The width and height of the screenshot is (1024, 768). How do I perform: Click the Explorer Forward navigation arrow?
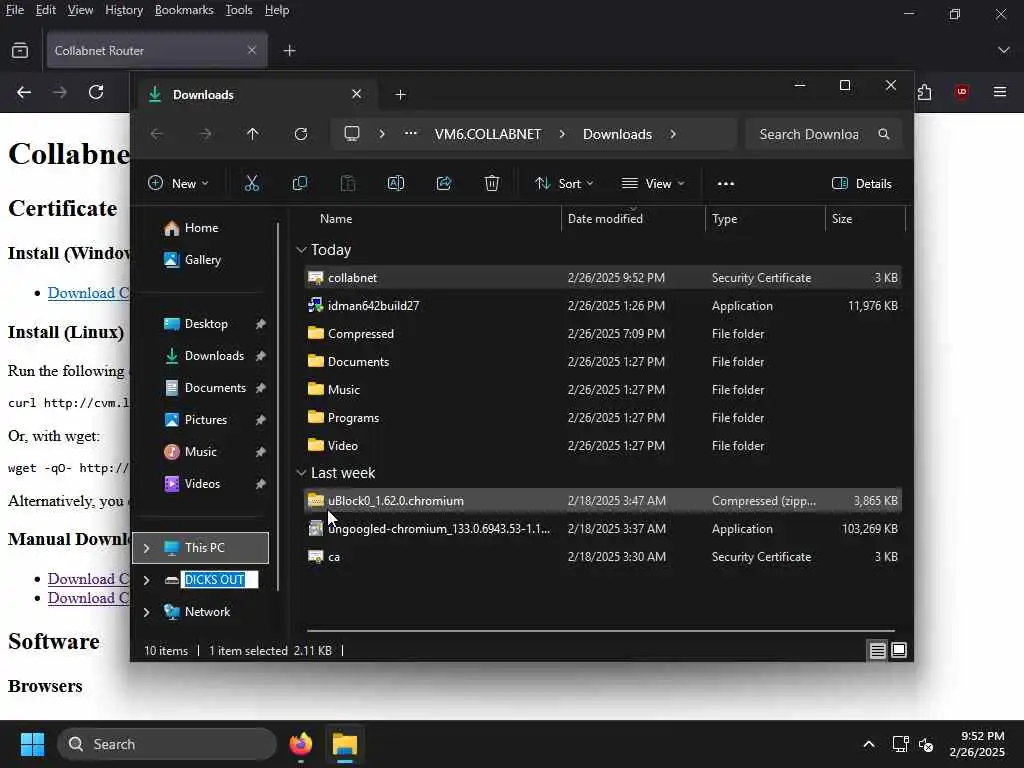(205, 134)
